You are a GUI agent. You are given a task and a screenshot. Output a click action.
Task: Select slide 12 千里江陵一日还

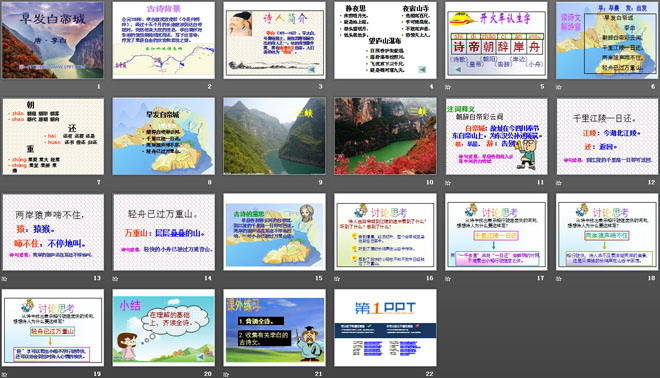click(607, 136)
